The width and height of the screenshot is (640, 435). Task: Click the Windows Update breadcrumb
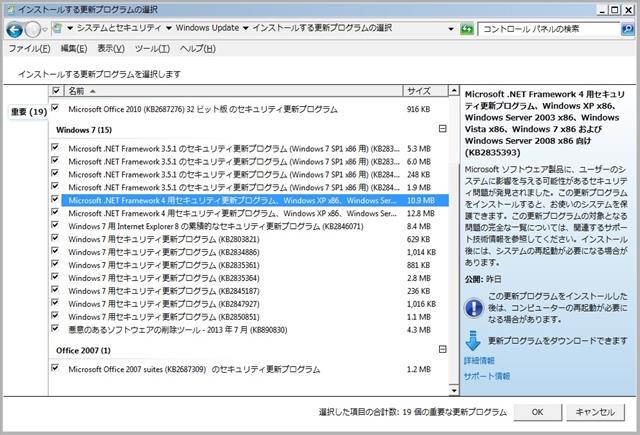(x=207, y=28)
